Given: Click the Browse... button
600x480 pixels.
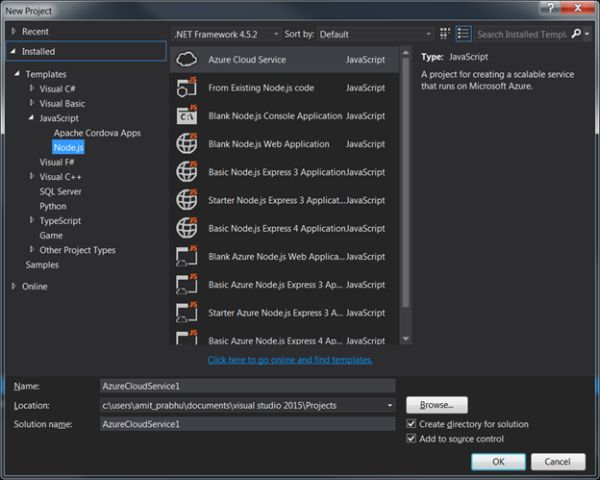Looking at the screenshot, I should [437, 405].
